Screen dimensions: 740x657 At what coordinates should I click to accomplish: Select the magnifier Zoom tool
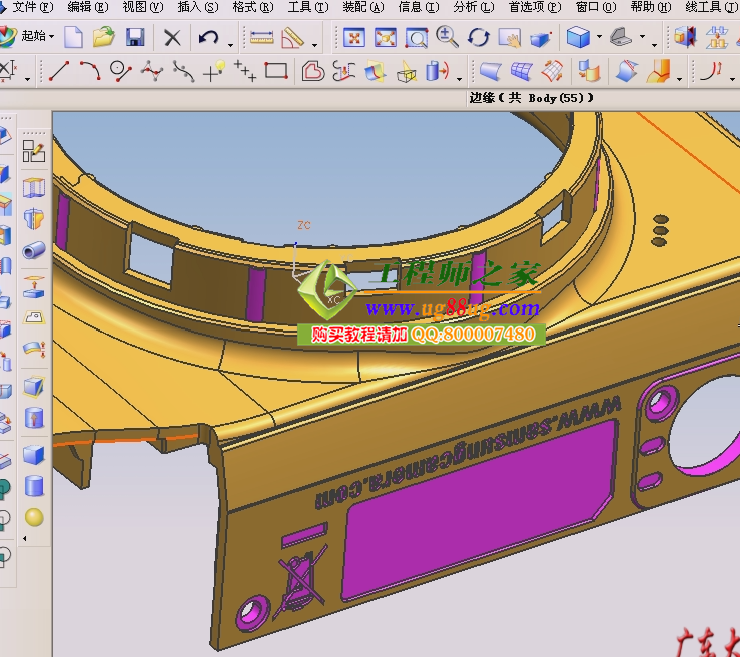pyautogui.click(x=447, y=38)
